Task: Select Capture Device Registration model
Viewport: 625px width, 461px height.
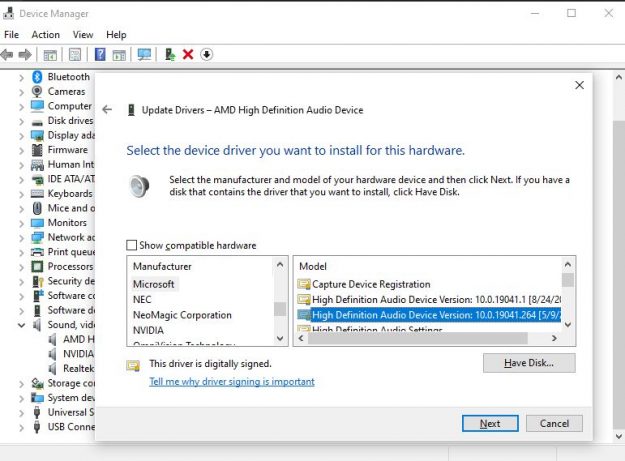Action: [371, 284]
